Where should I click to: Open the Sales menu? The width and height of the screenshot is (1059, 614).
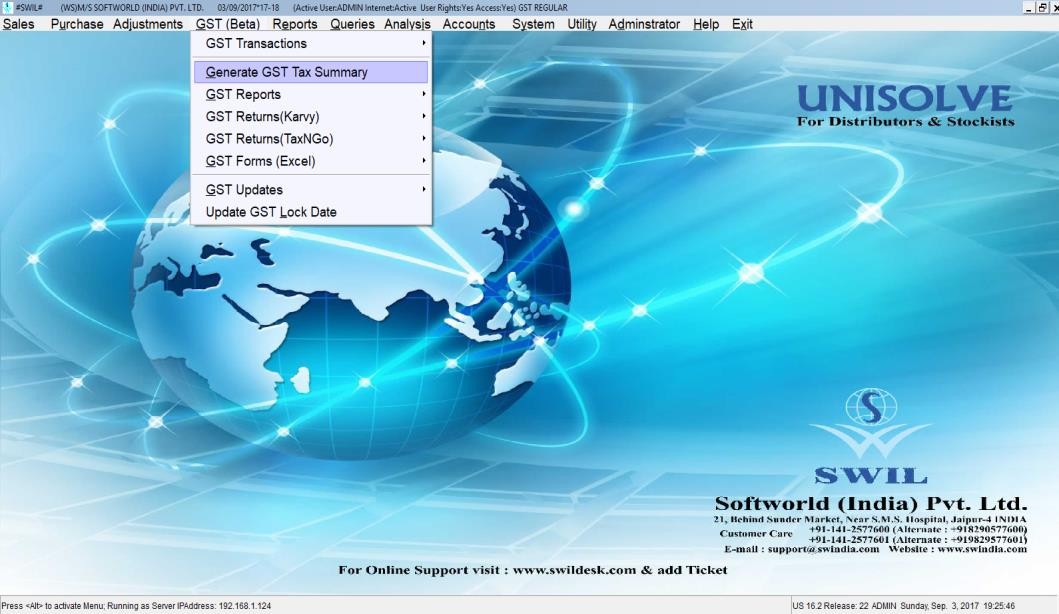(x=18, y=24)
